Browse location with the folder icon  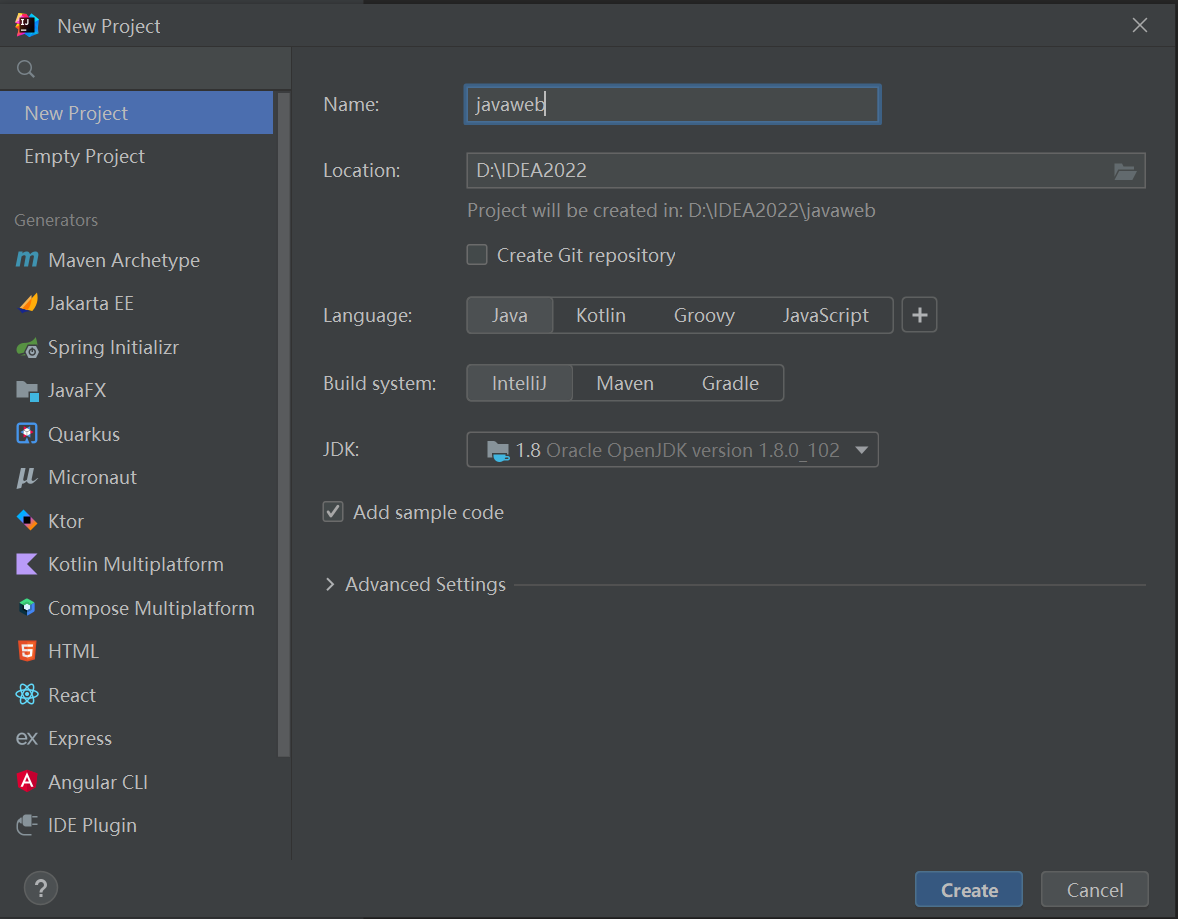(x=1124, y=171)
